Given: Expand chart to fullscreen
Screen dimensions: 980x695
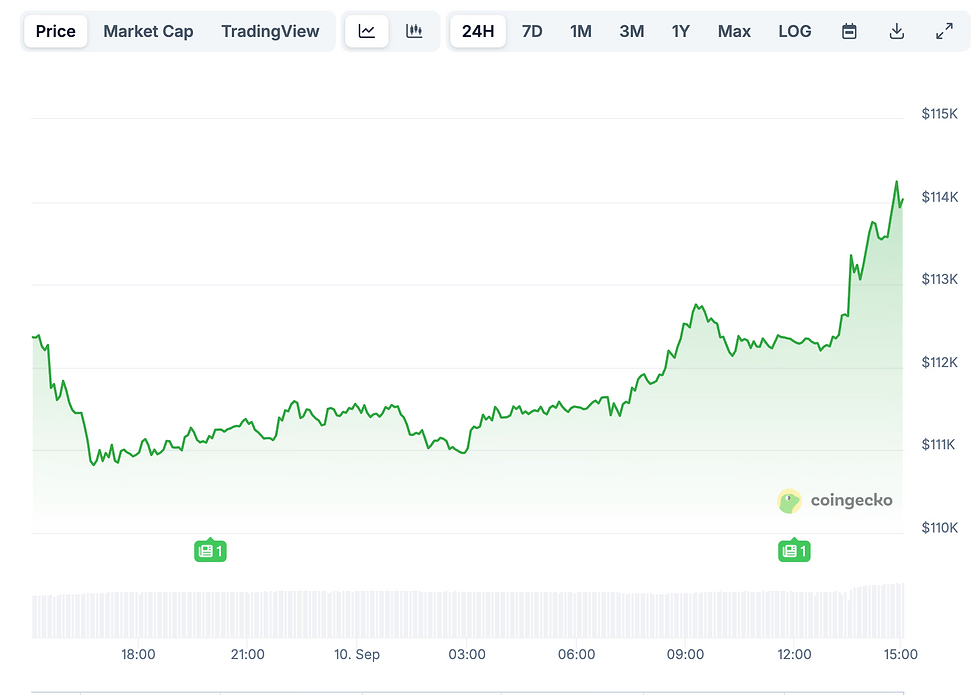Looking at the screenshot, I should pyautogui.click(x=944, y=31).
